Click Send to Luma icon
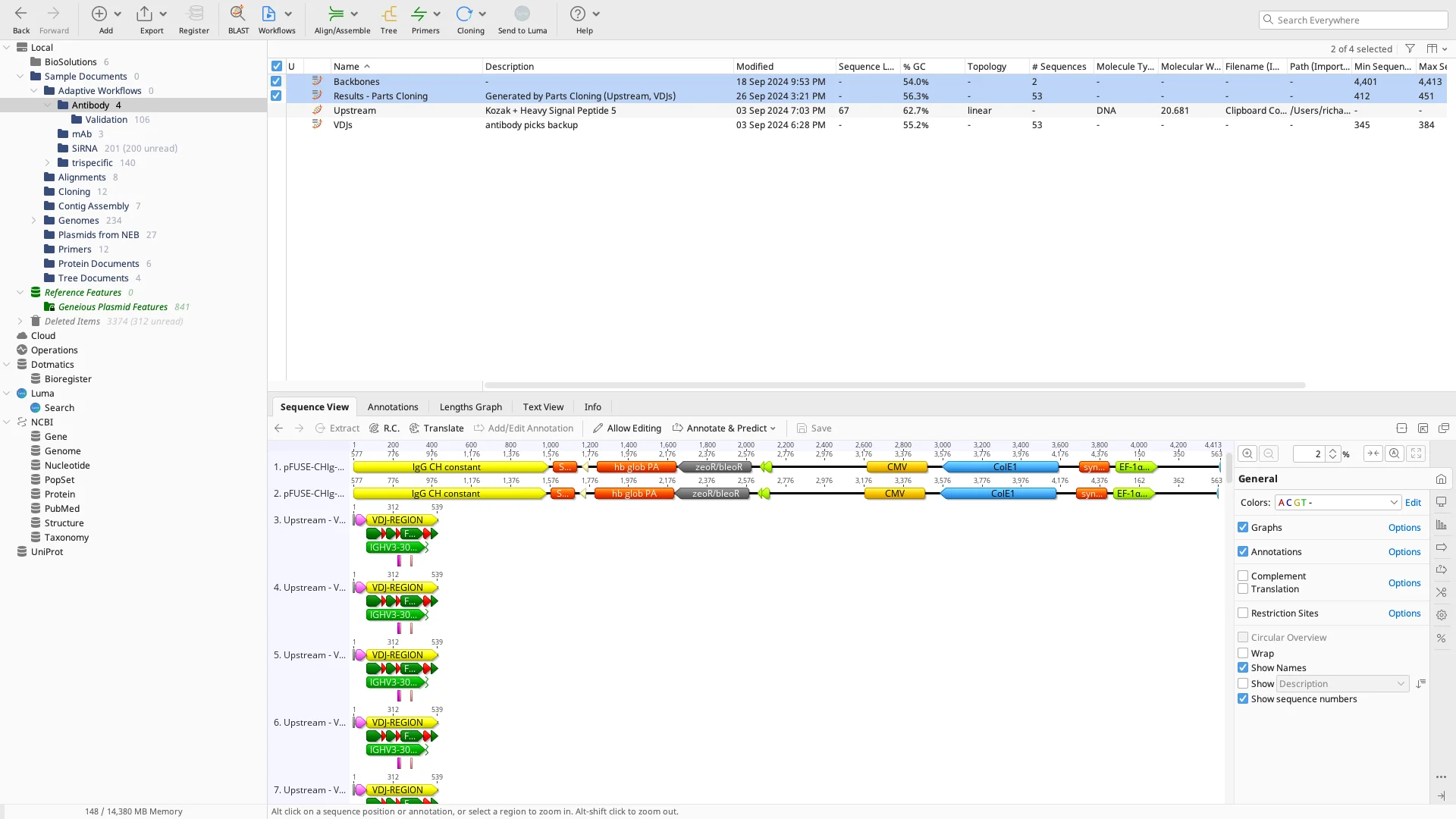The width and height of the screenshot is (1456, 819). tap(522, 14)
